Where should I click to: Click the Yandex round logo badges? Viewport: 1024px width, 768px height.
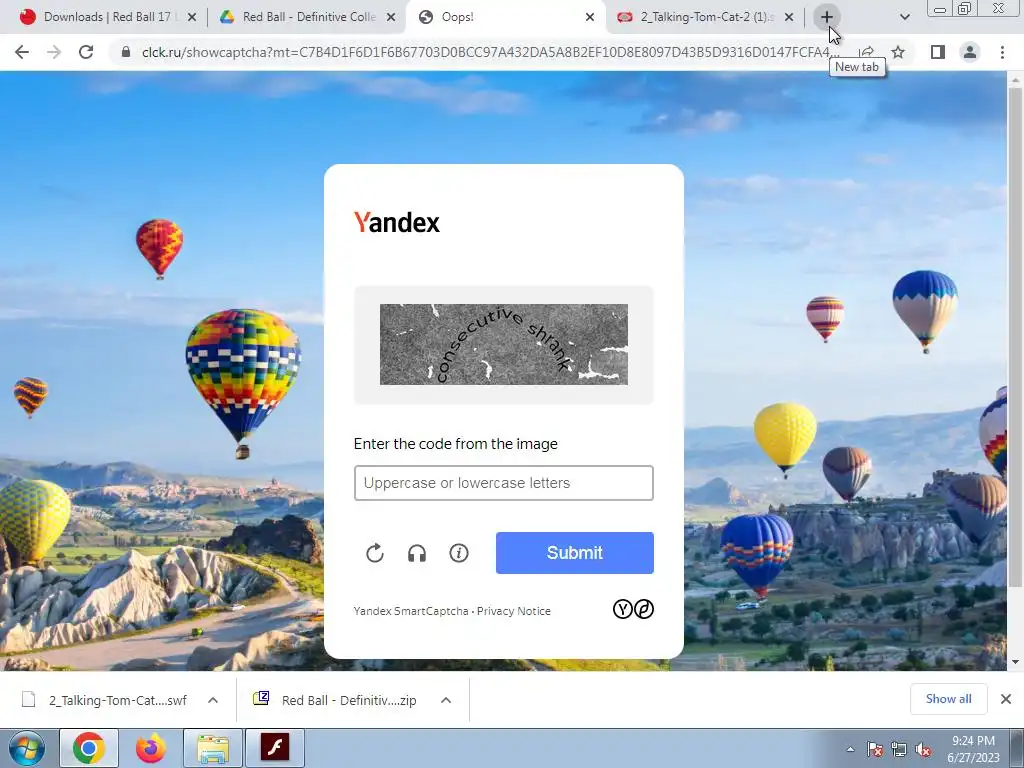tap(633, 609)
